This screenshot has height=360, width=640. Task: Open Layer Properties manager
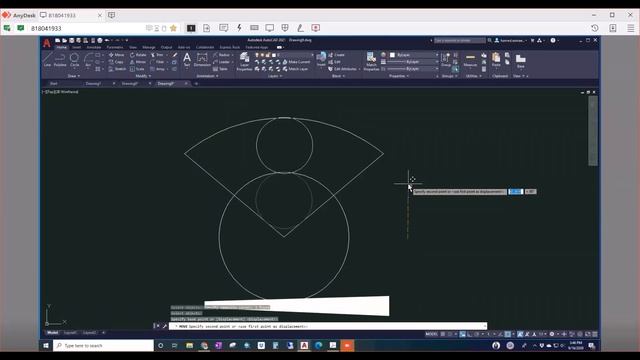244,62
